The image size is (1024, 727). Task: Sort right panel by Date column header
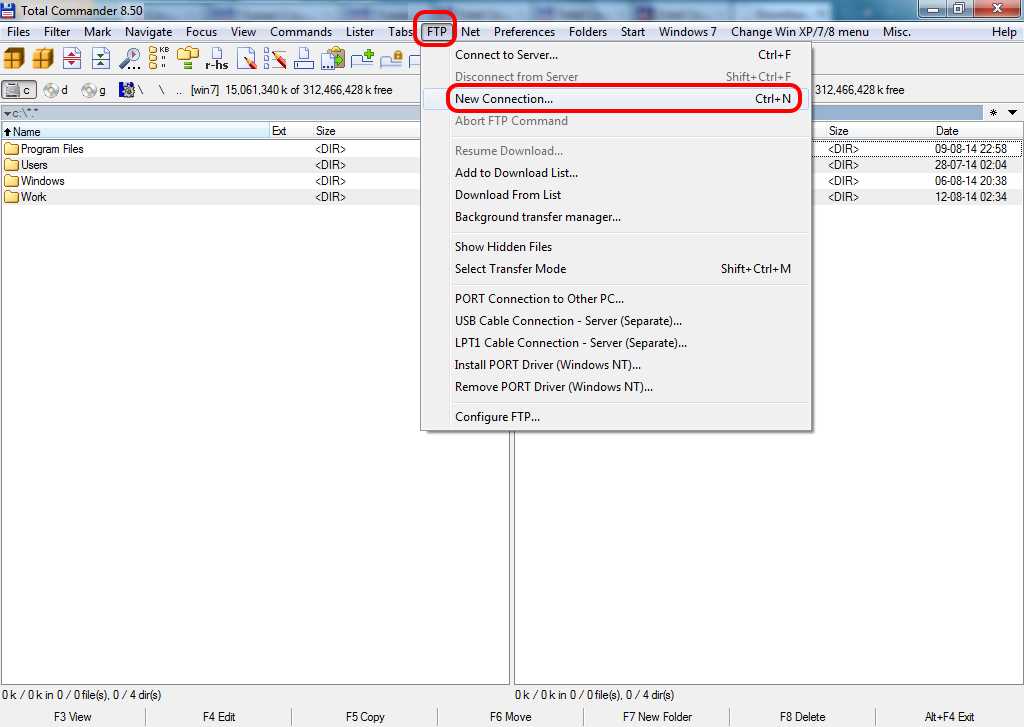976,131
